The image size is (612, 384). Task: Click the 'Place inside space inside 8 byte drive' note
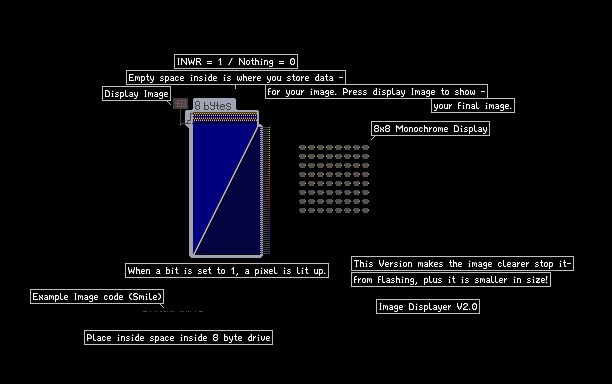point(178,338)
